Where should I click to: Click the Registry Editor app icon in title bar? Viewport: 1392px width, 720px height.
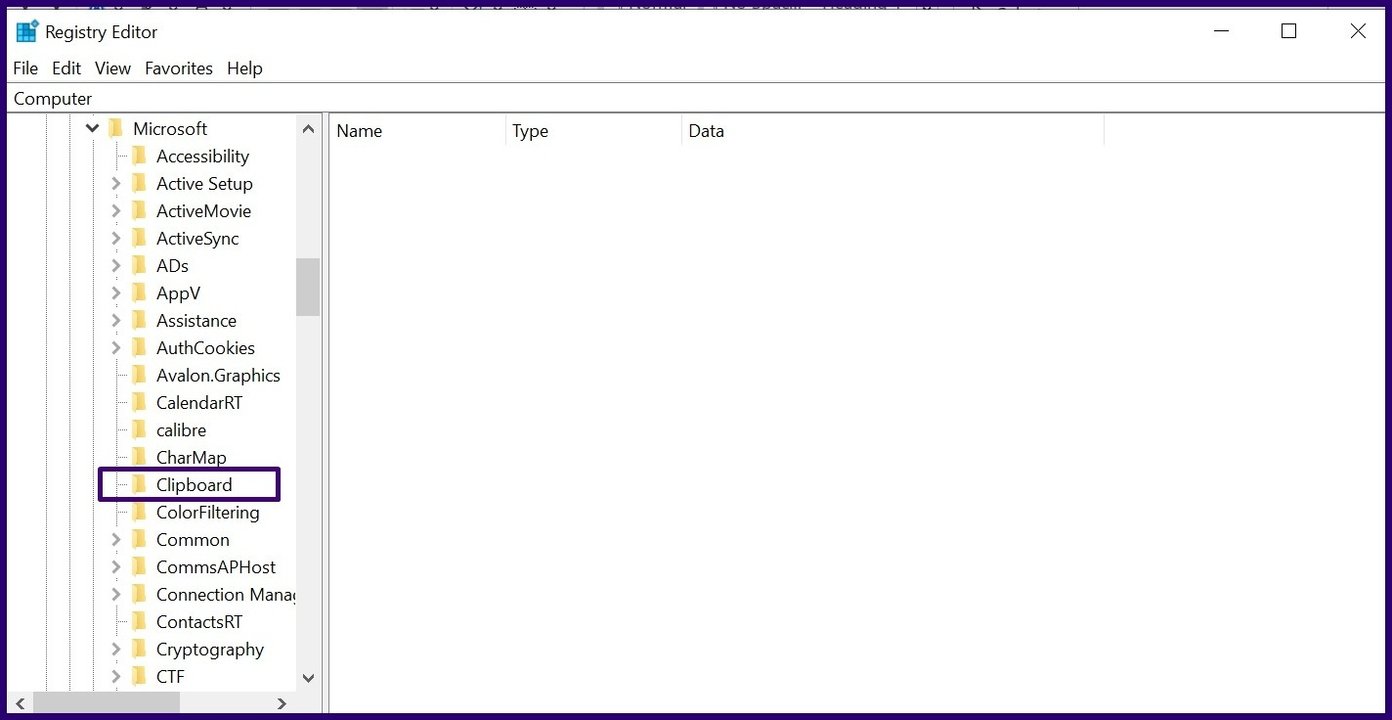pyautogui.click(x=26, y=31)
